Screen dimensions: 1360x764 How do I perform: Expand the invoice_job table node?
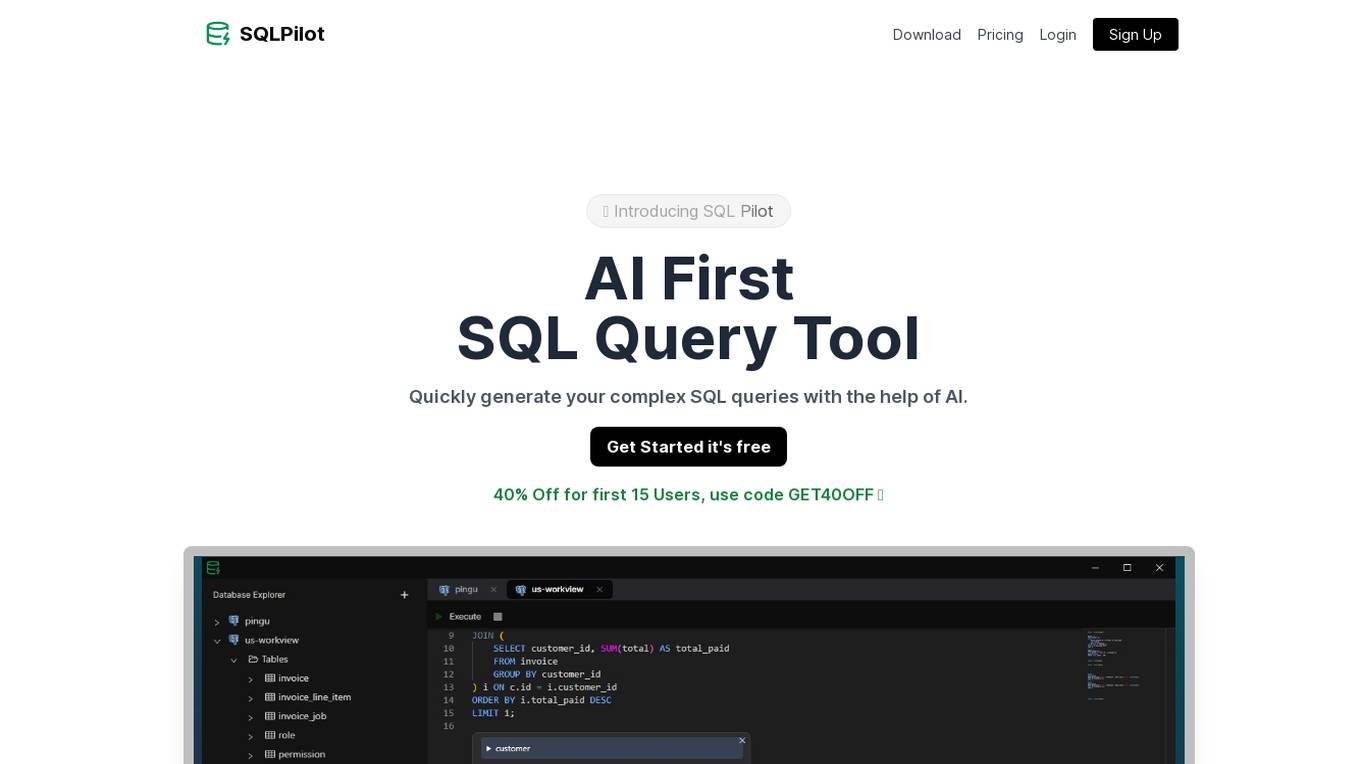251,717
